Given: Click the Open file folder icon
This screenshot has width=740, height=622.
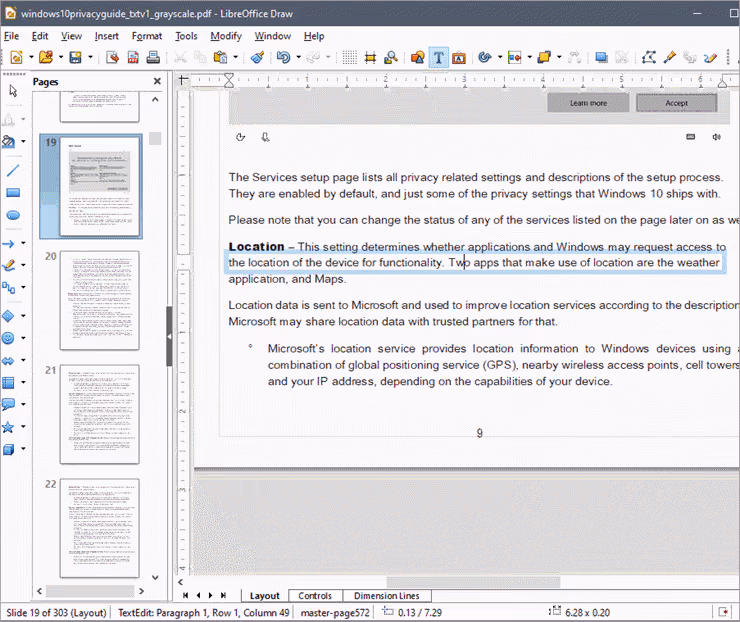Looking at the screenshot, I should point(46,58).
